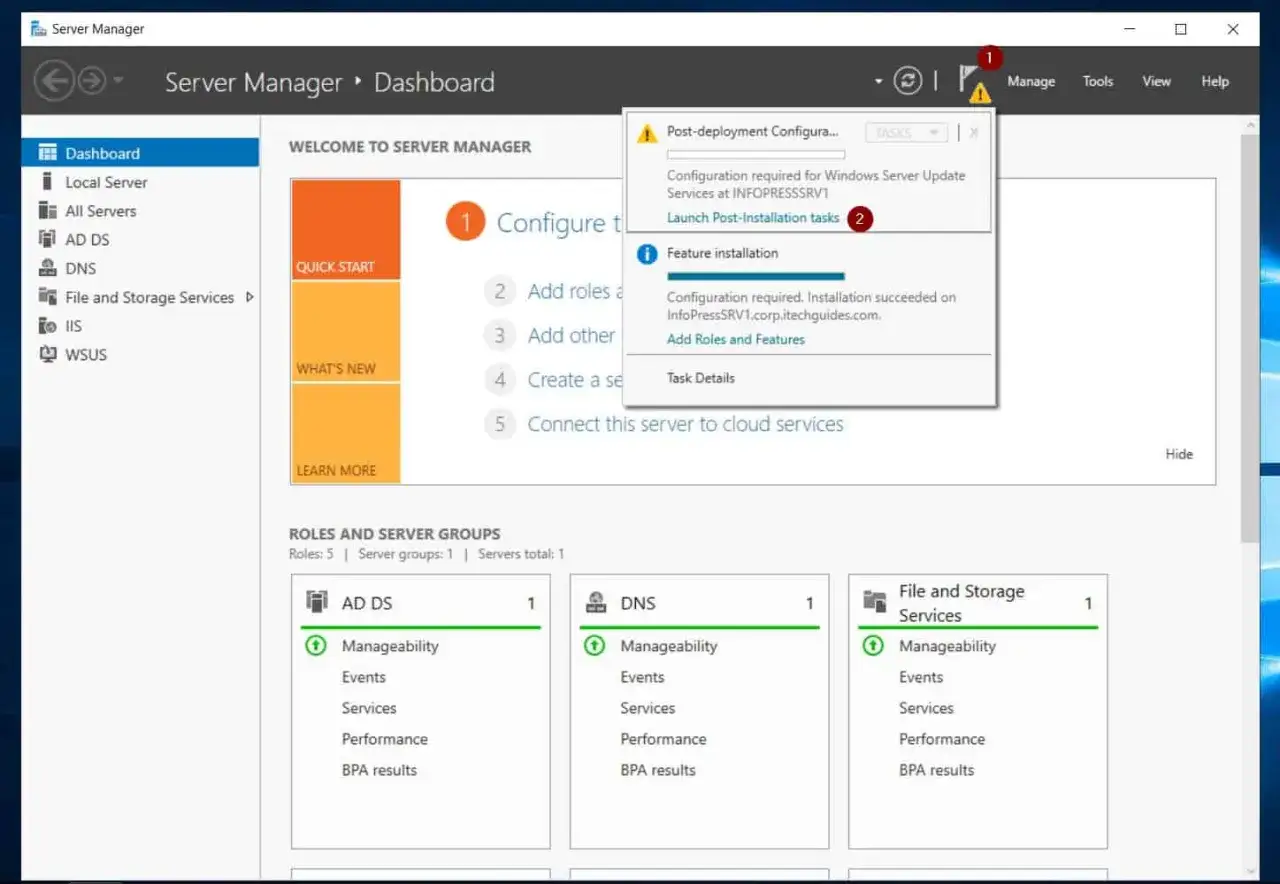Click the Post-deployment configuration progress bar
The image size is (1280, 884).
click(x=756, y=155)
